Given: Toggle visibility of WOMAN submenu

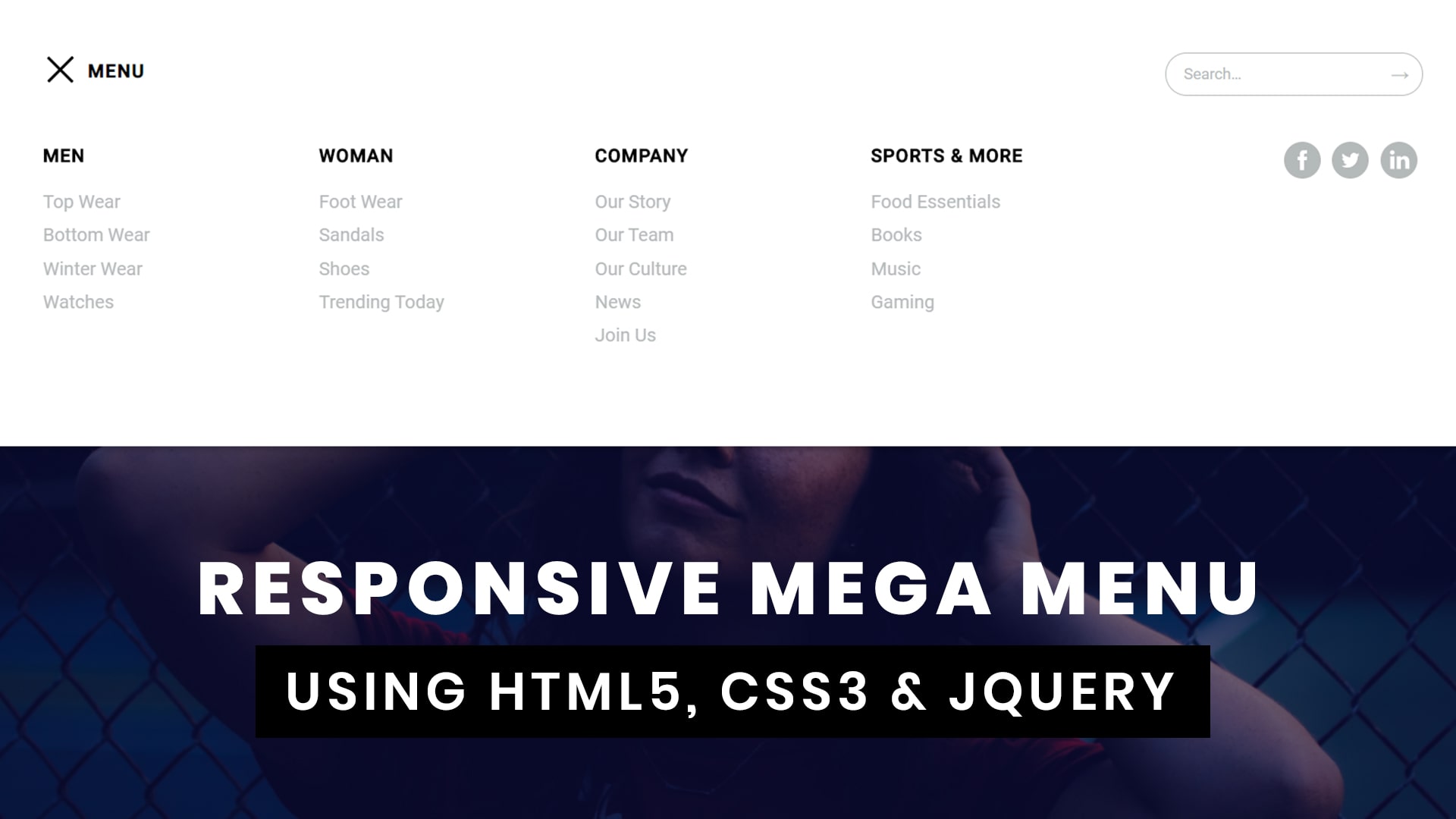Looking at the screenshot, I should pyautogui.click(x=355, y=155).
